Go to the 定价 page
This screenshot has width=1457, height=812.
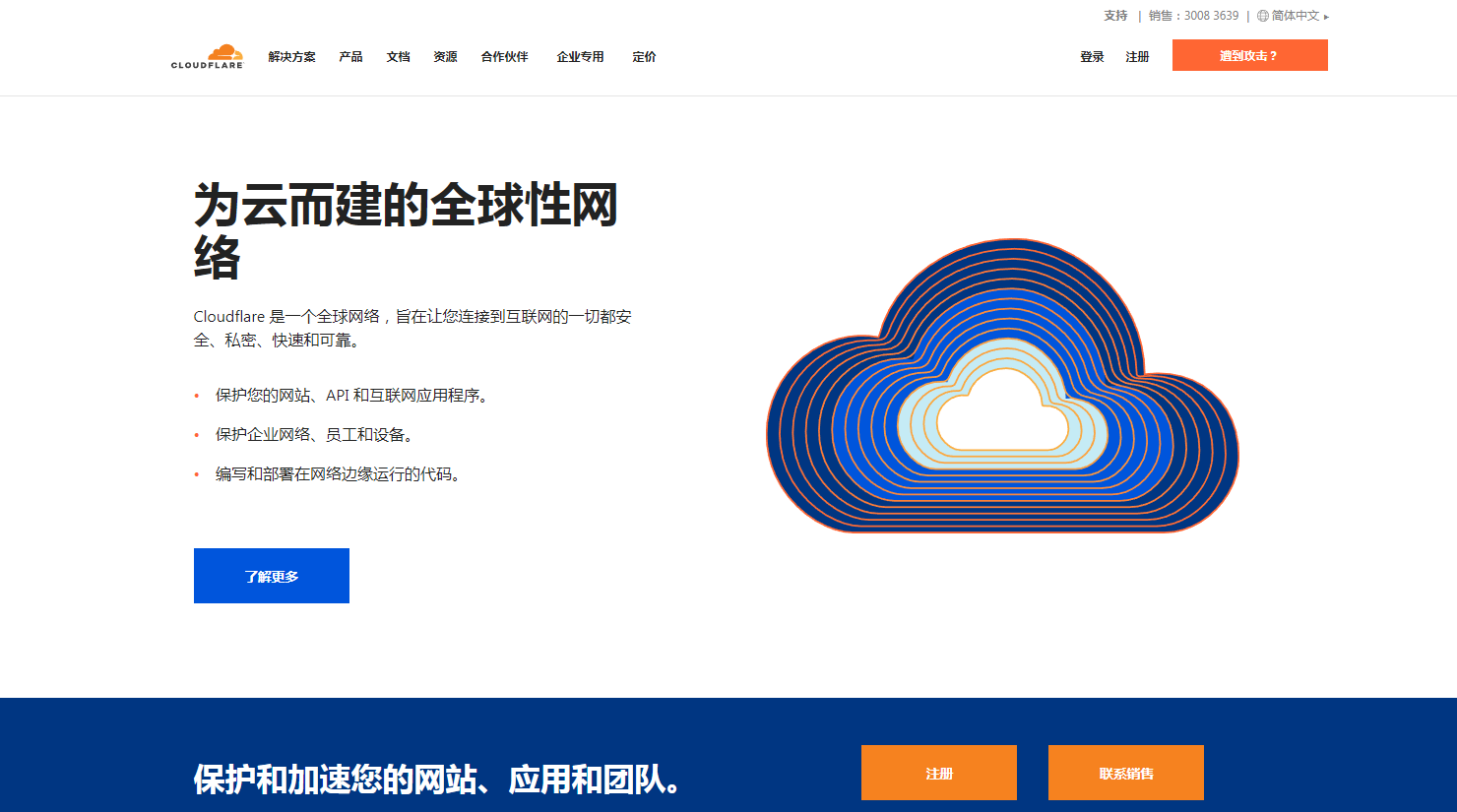click(644, 57)
